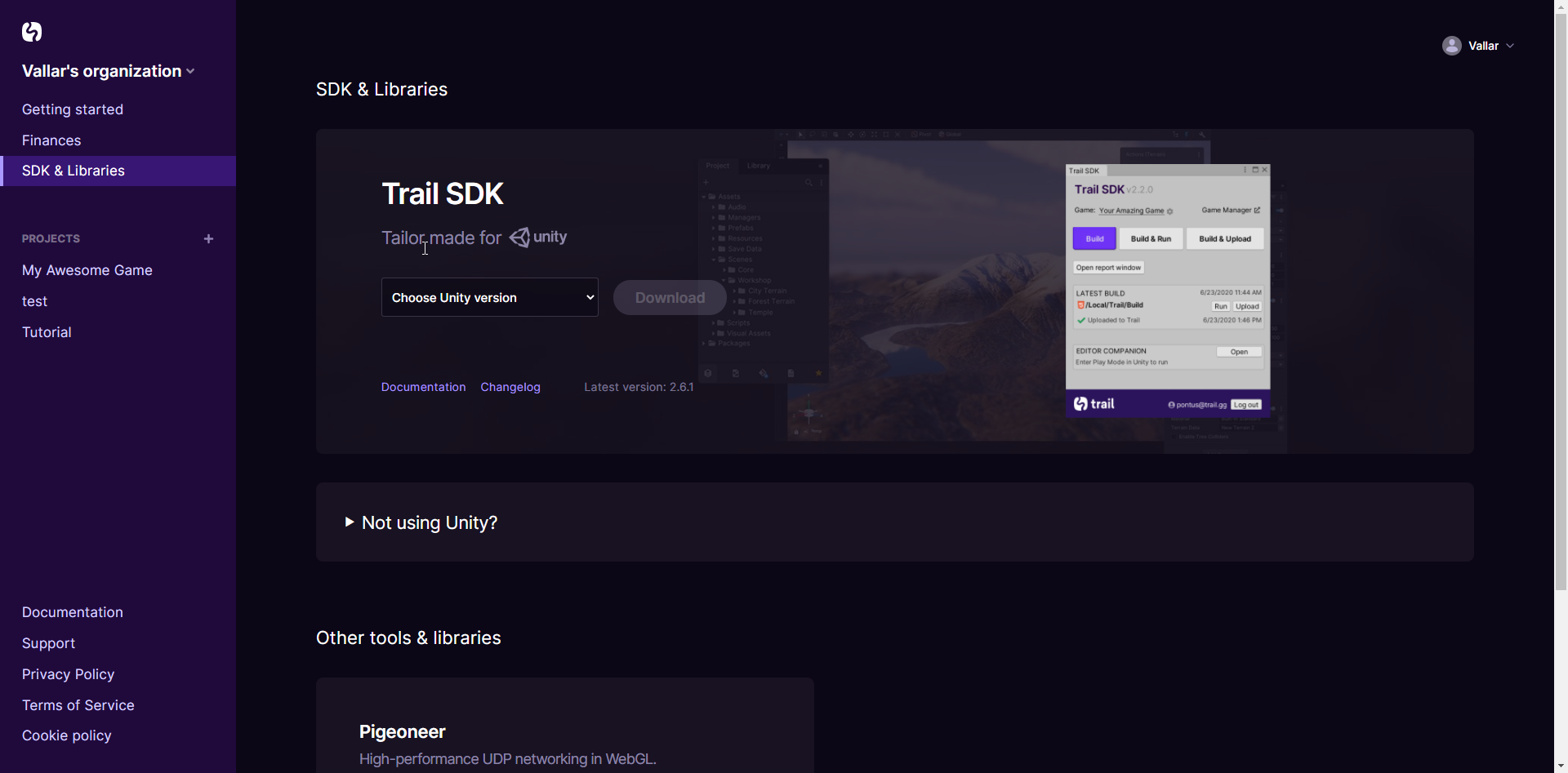Open Vallar user account menu
Viewport: 1568px width, 773px height.
1478,46
